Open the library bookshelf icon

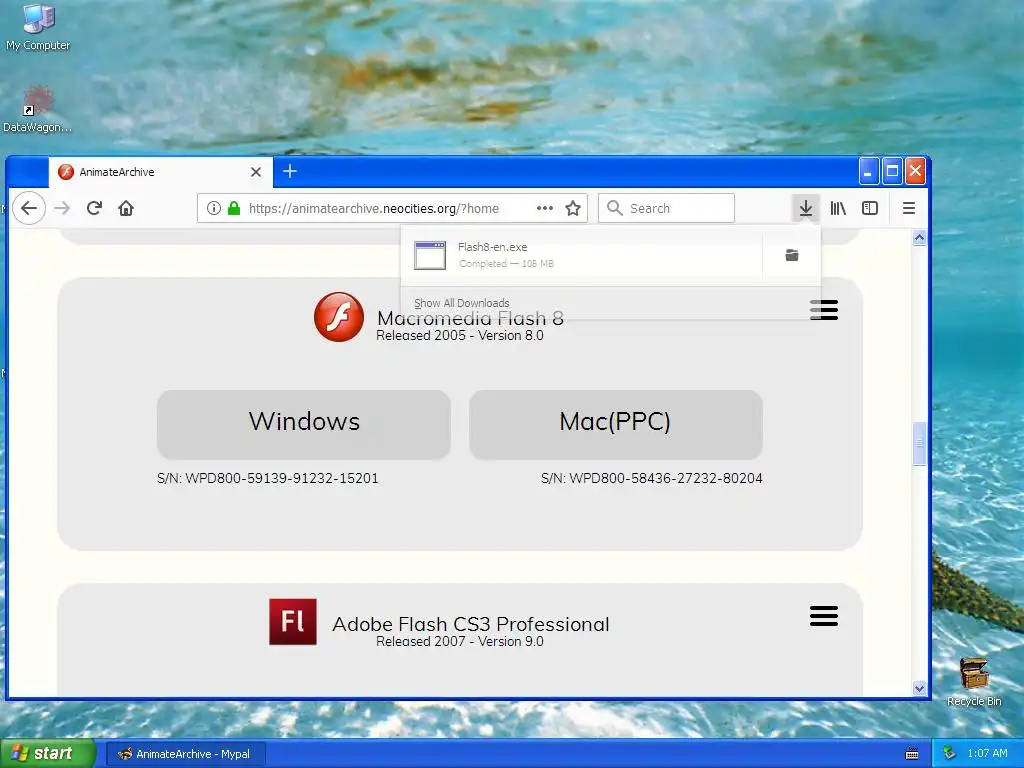click(838, 208)
